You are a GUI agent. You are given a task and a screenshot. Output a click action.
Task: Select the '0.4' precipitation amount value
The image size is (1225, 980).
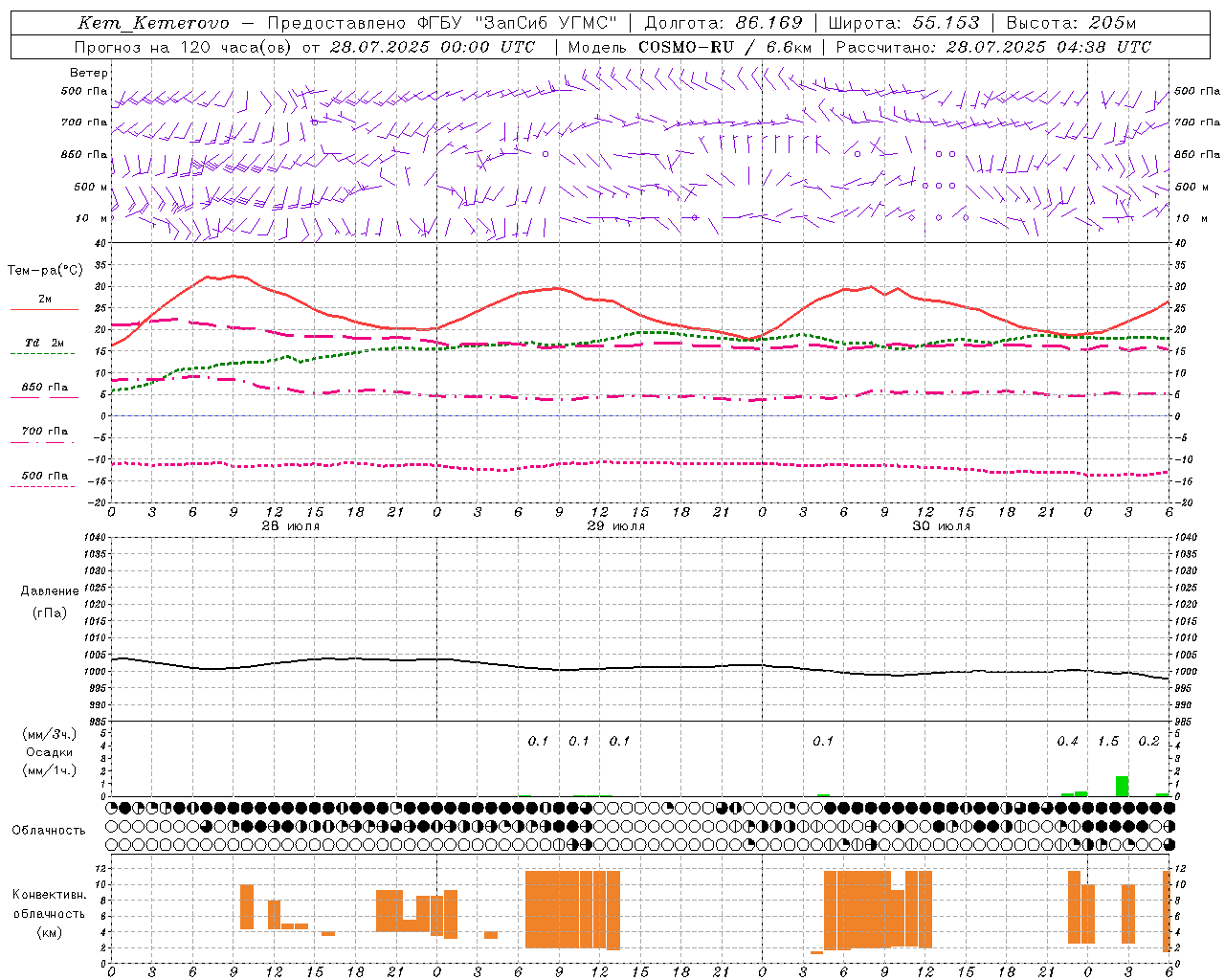pyautogui.click(x=1067, y=742)
